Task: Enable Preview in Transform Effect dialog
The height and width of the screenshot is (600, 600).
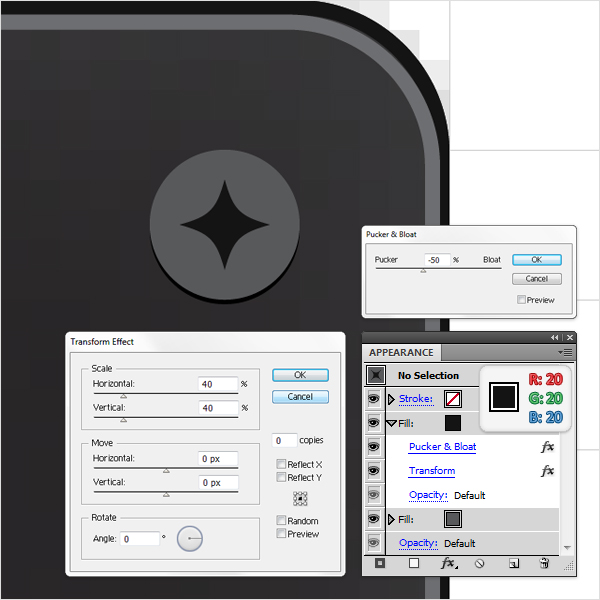Action: [281, 533]
